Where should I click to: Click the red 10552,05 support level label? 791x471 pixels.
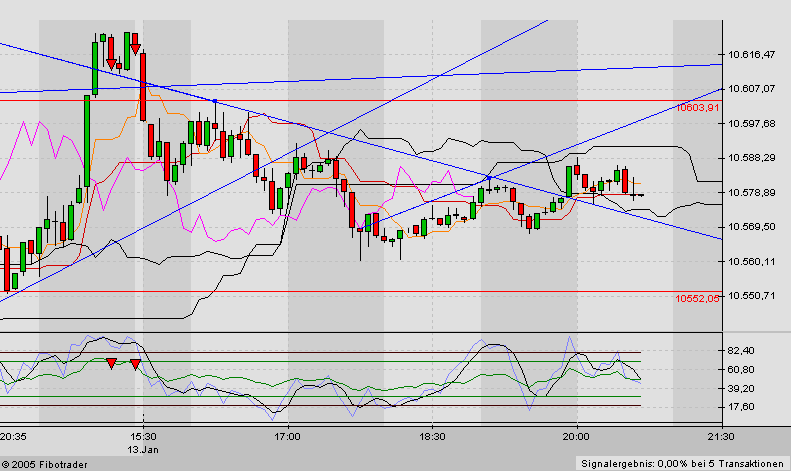click(698, 299)
